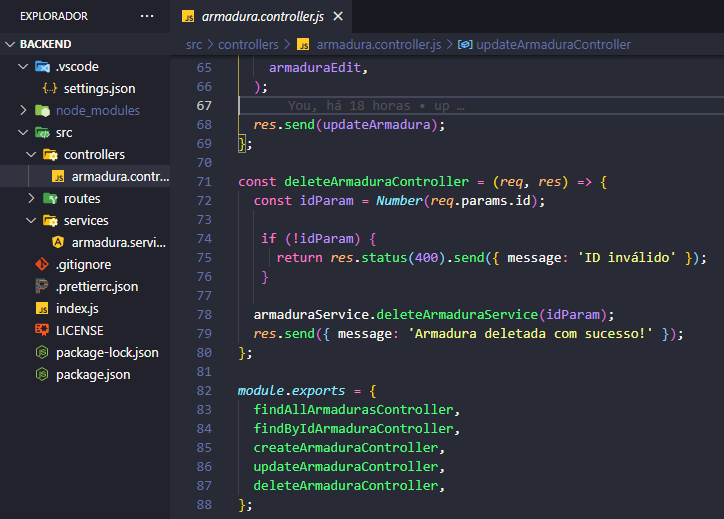This screenshot has height=519, width=724.
Task: Click the package.json node icon
Action: 42,374
